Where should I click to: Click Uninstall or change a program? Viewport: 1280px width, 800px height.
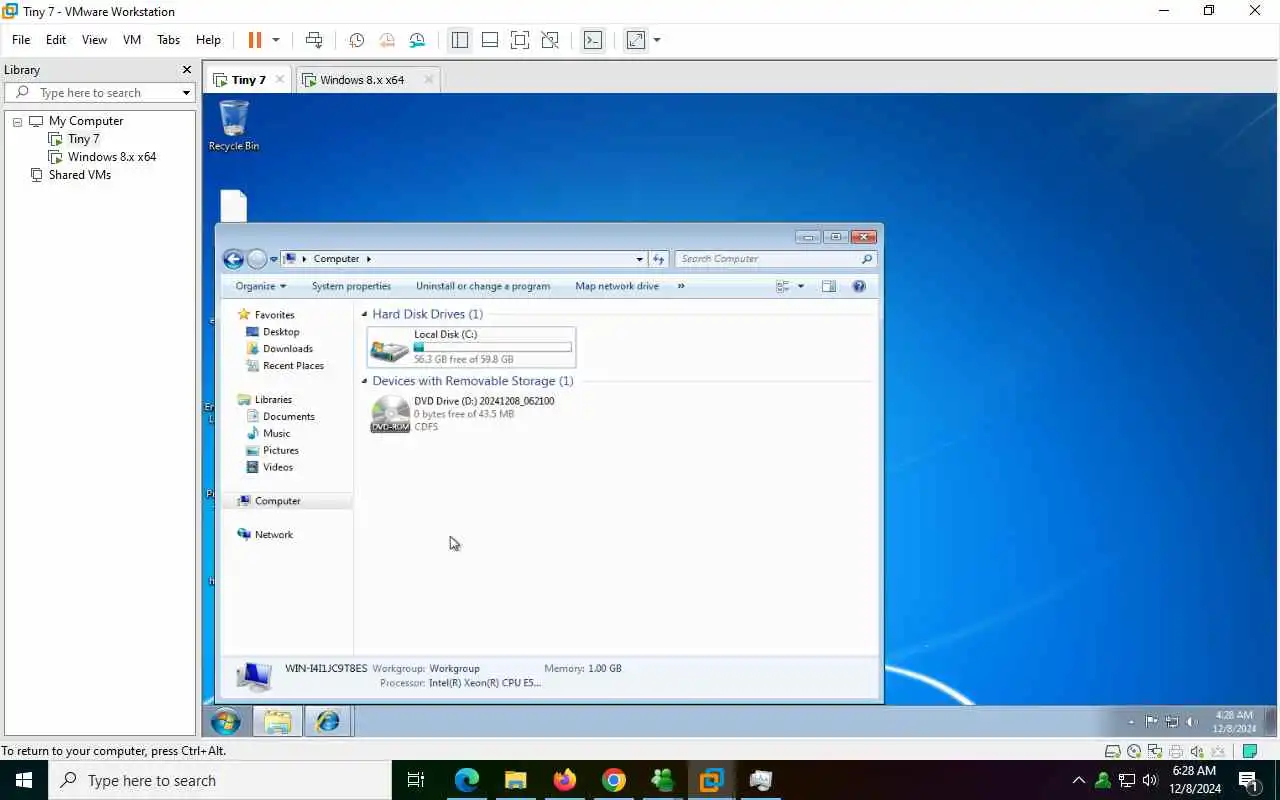pos(483,286)
